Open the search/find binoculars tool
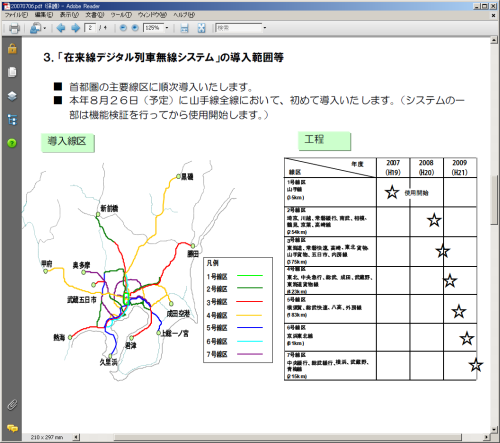This screenshot has height=443, width=500. click(x=35, y=28)
